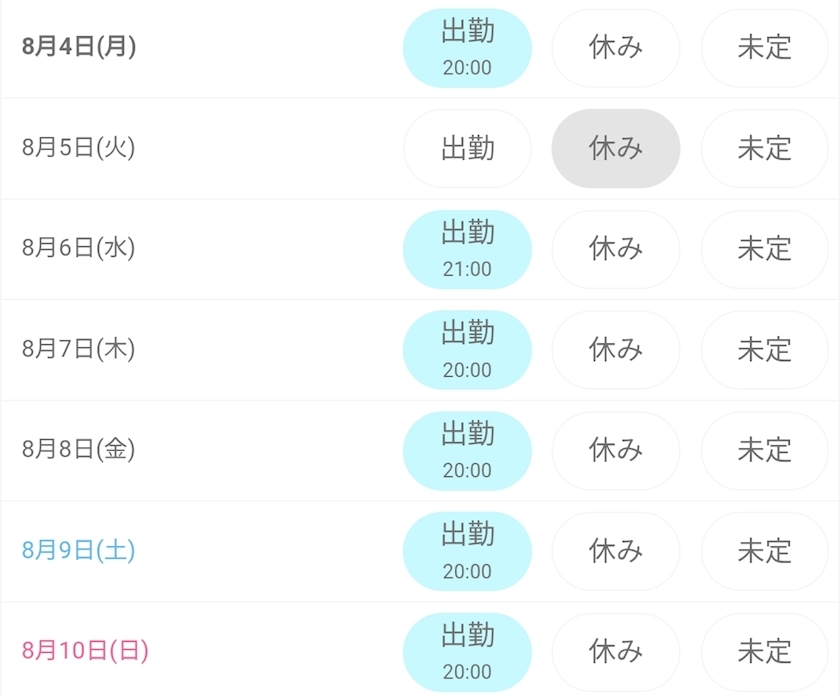The image size is (840, 696).
Task: Select 出勤 for 8月5日(火)
Action: (467, 148)
